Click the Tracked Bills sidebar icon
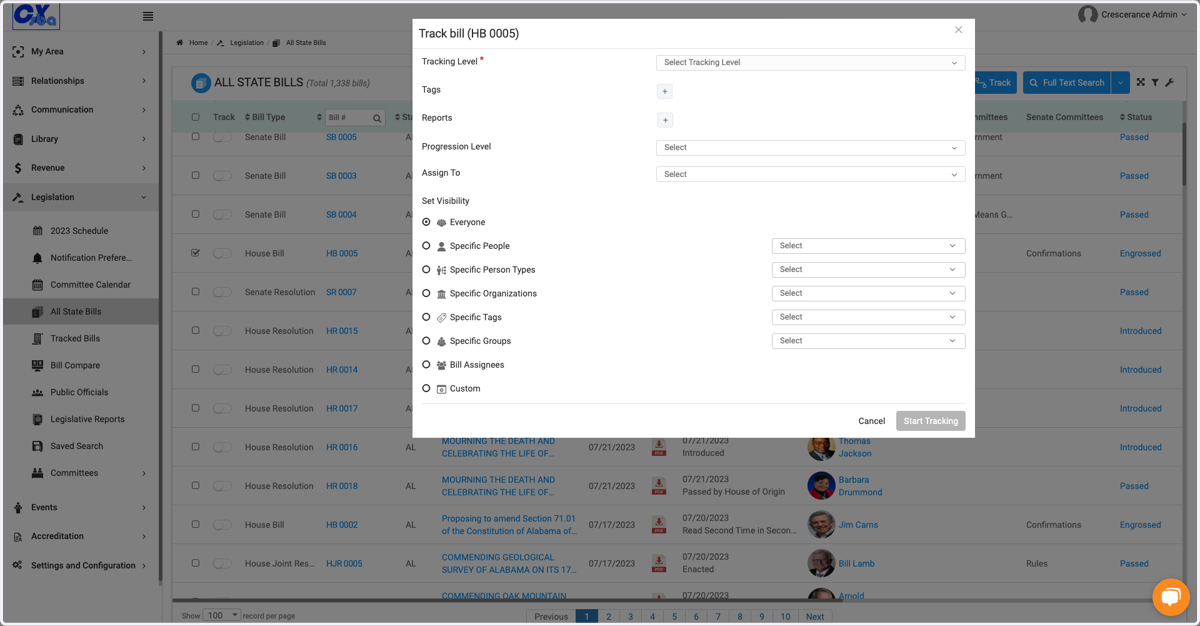This screenshot has width=1200, height=626. tap(38, 339)
